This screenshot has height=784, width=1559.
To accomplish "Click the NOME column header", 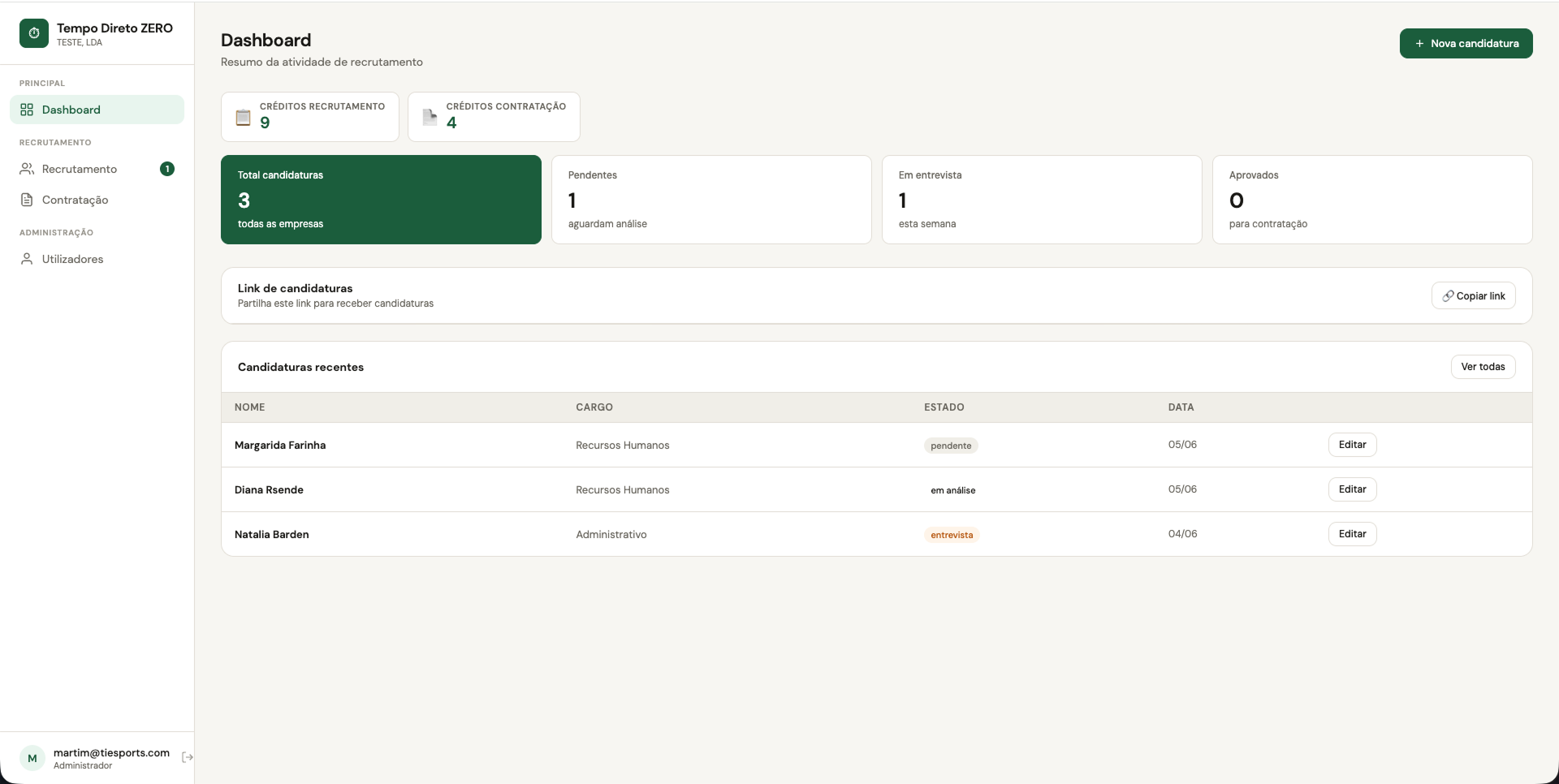I will pyautogui.click(x=250, y=407).
